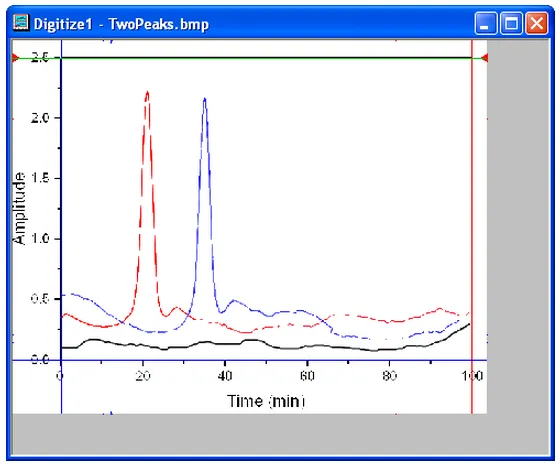Select the red vertical line at 100
559x464 pixels.
tap(472, 227)
